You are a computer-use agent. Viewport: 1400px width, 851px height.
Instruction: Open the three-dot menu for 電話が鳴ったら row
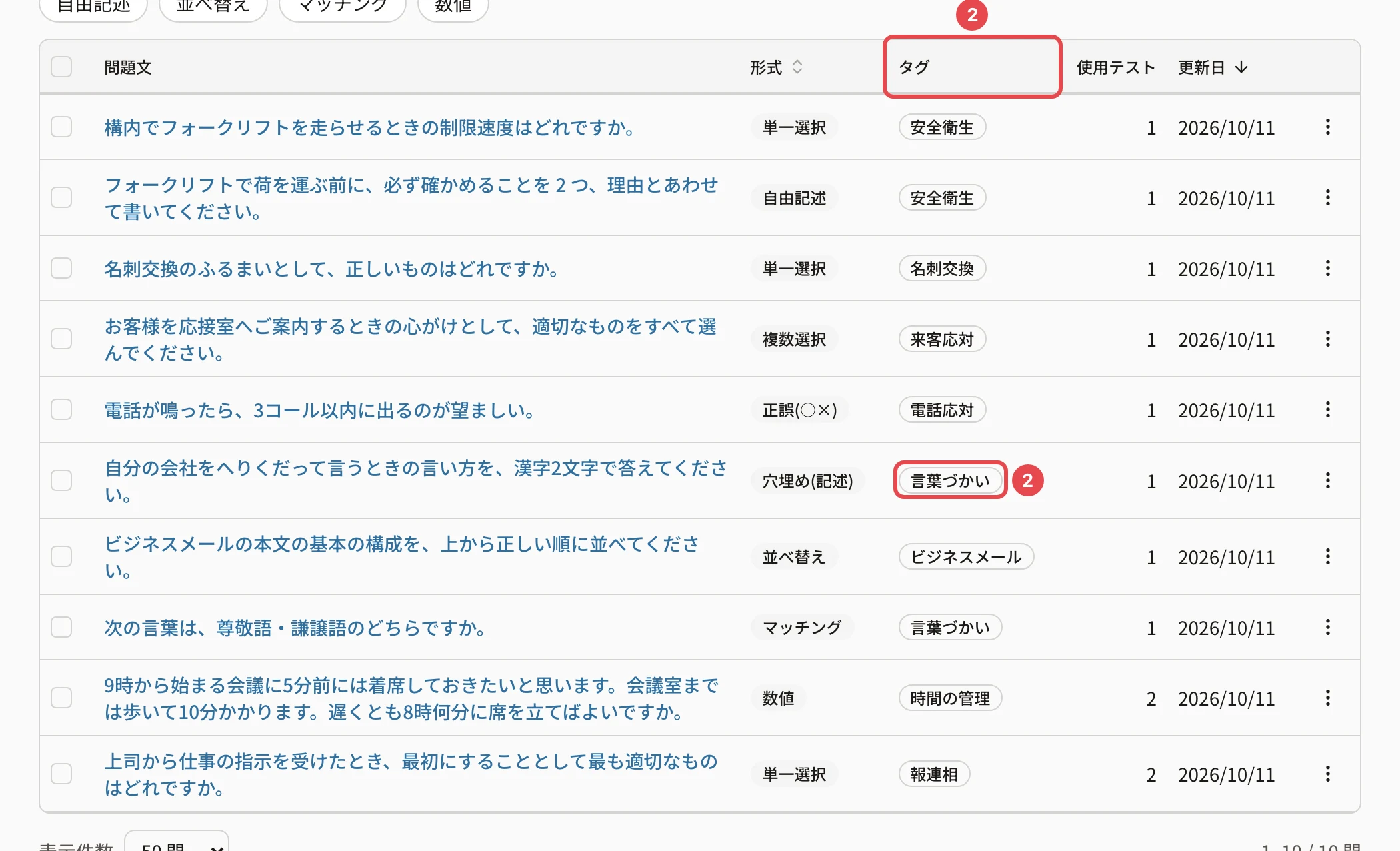[1327, 409]
